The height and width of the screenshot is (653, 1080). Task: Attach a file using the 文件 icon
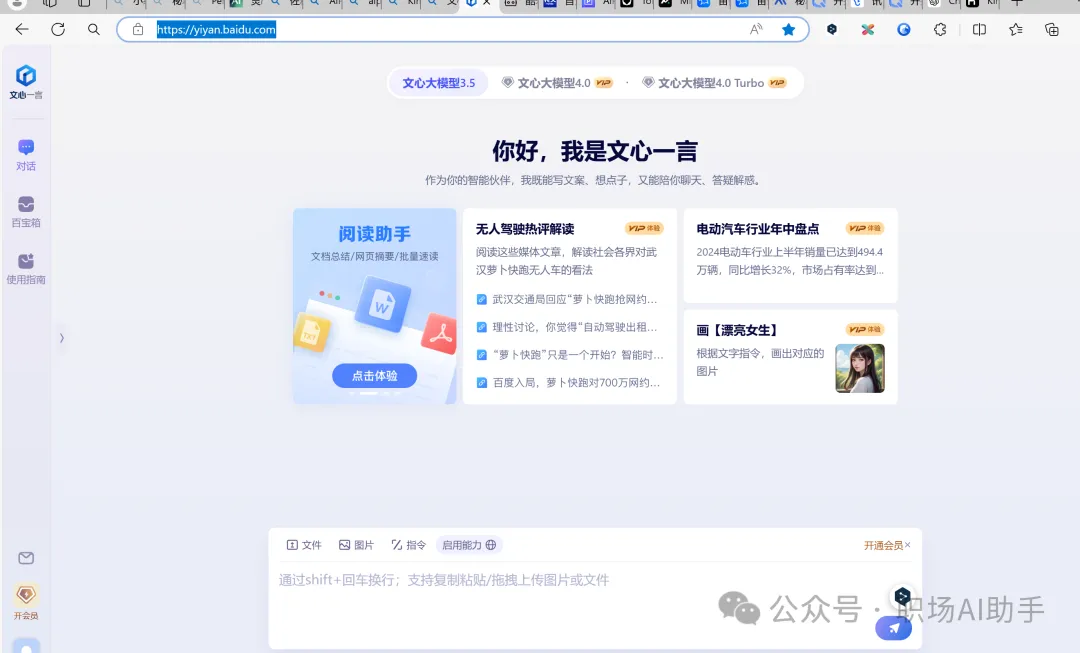303,544
